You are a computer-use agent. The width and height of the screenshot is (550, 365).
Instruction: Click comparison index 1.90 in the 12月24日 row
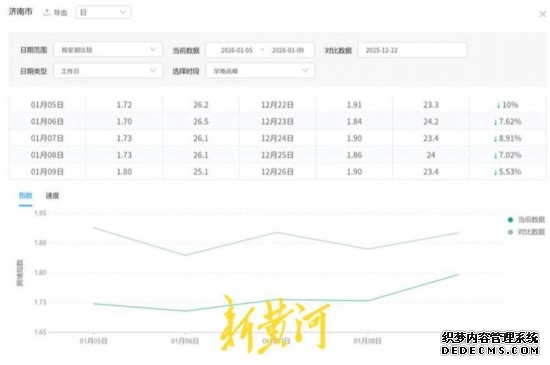(354, 138)
